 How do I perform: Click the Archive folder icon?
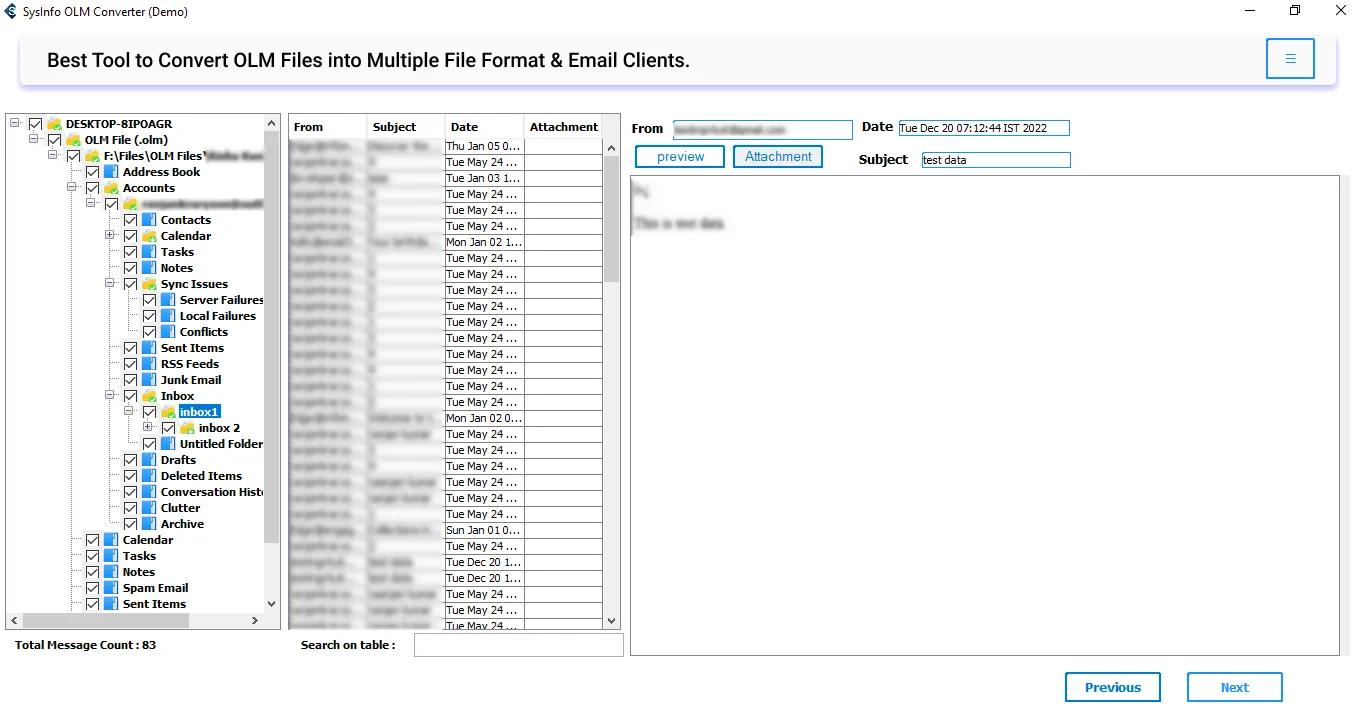(x=149, y=524)
